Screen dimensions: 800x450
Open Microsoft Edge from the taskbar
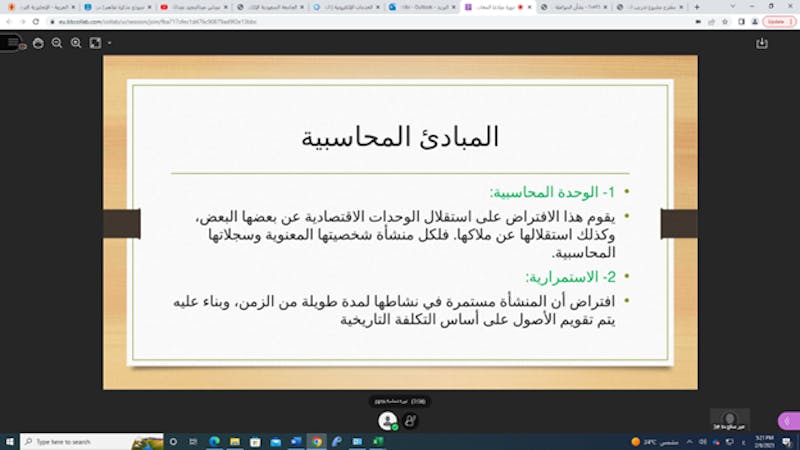pyautogui.click(x=214, y=441)
